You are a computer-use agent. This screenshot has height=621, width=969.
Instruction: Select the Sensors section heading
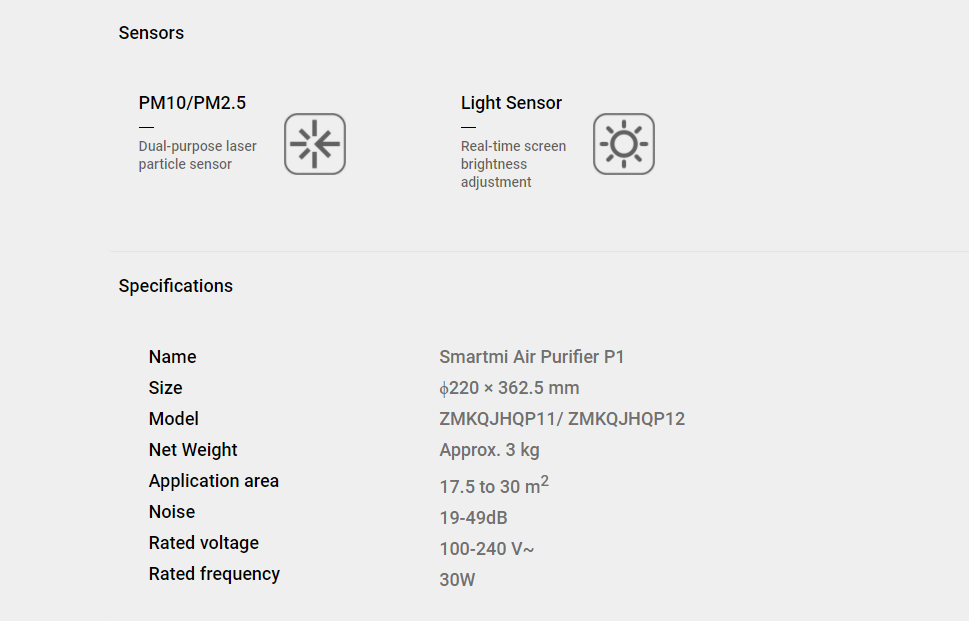pos(151,33)
